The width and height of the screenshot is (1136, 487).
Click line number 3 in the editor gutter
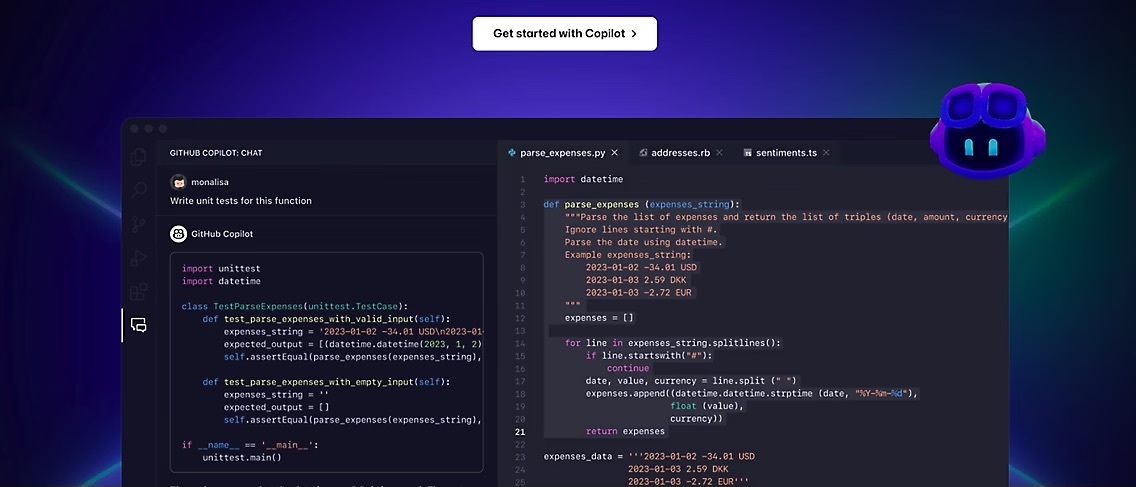point(522,204)
